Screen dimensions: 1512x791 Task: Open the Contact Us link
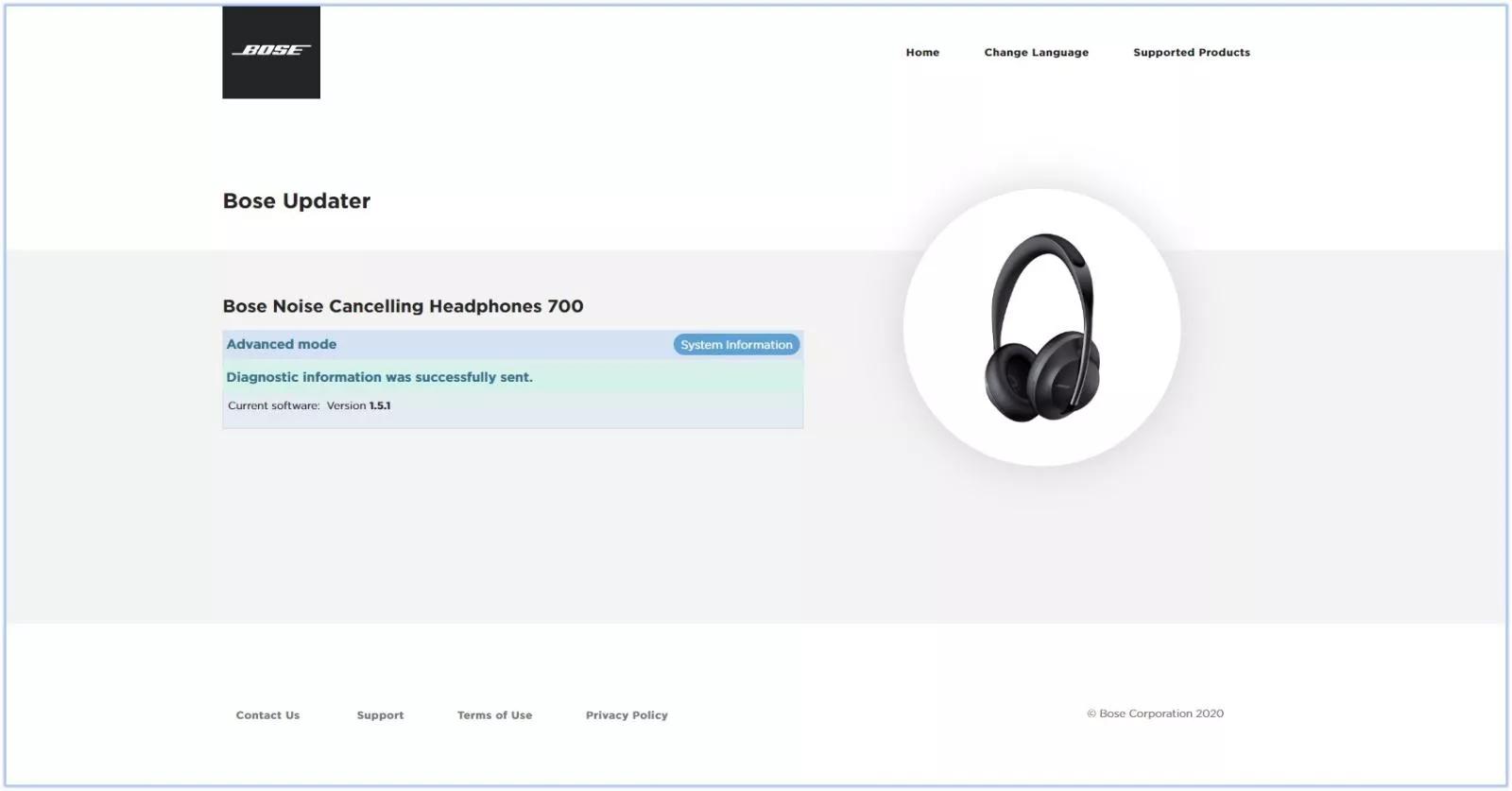(x=267, y=715)
